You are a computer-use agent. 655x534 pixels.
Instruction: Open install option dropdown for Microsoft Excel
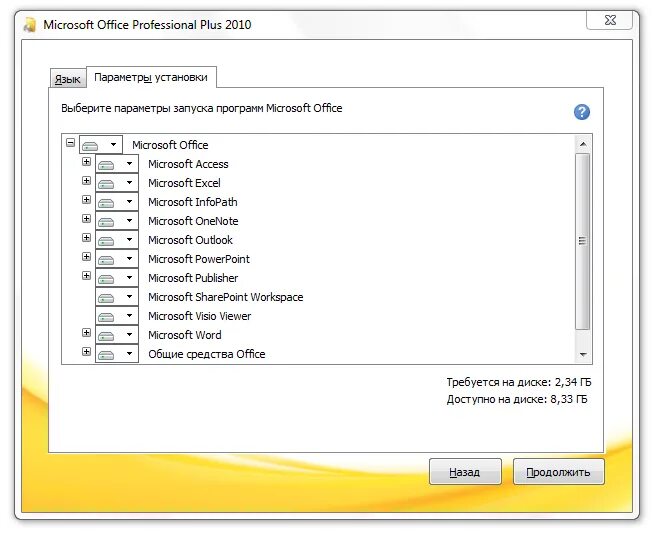click(117, 183)
